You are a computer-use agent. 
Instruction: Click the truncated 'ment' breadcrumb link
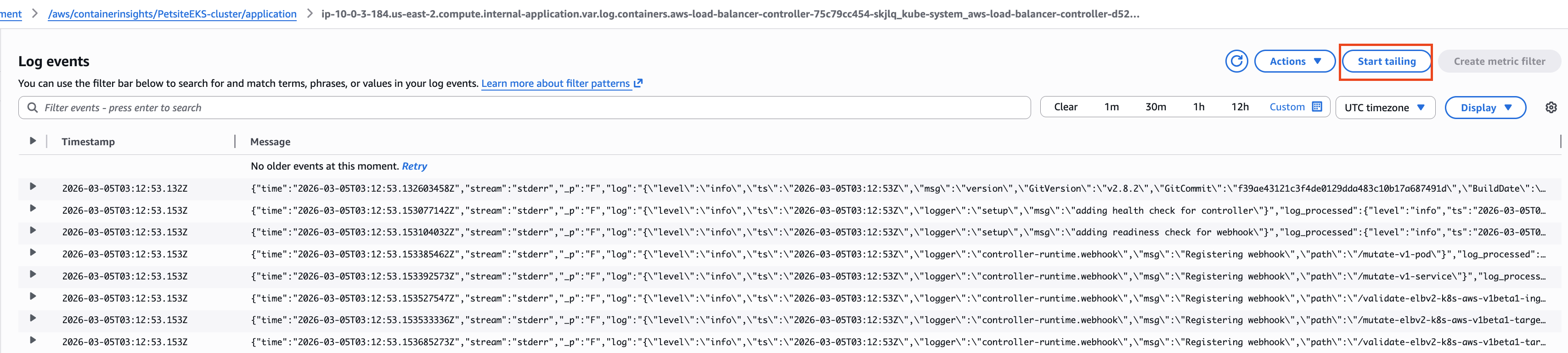click(x=11, y=13)
